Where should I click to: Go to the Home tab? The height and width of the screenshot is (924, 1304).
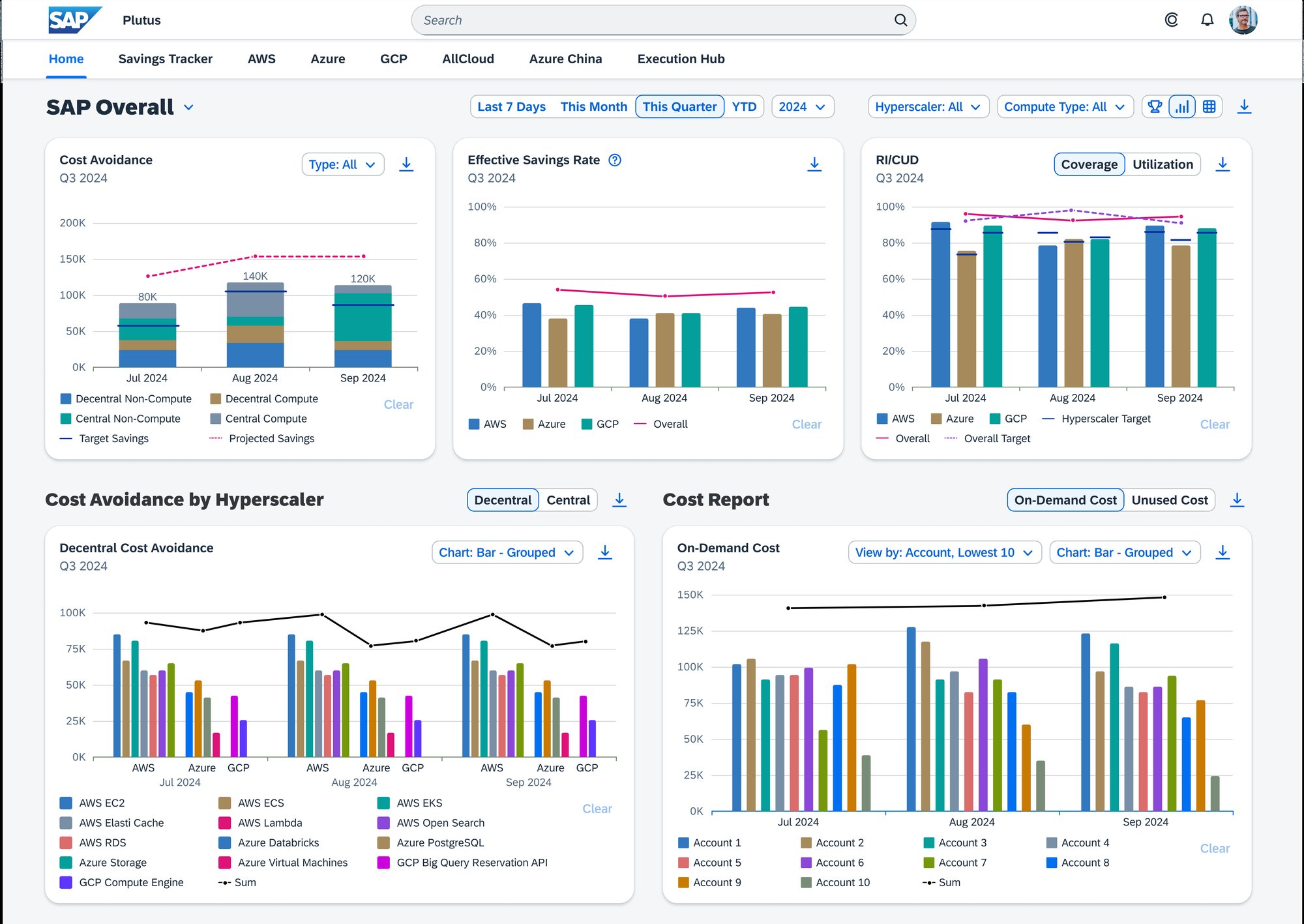point(66,59)
